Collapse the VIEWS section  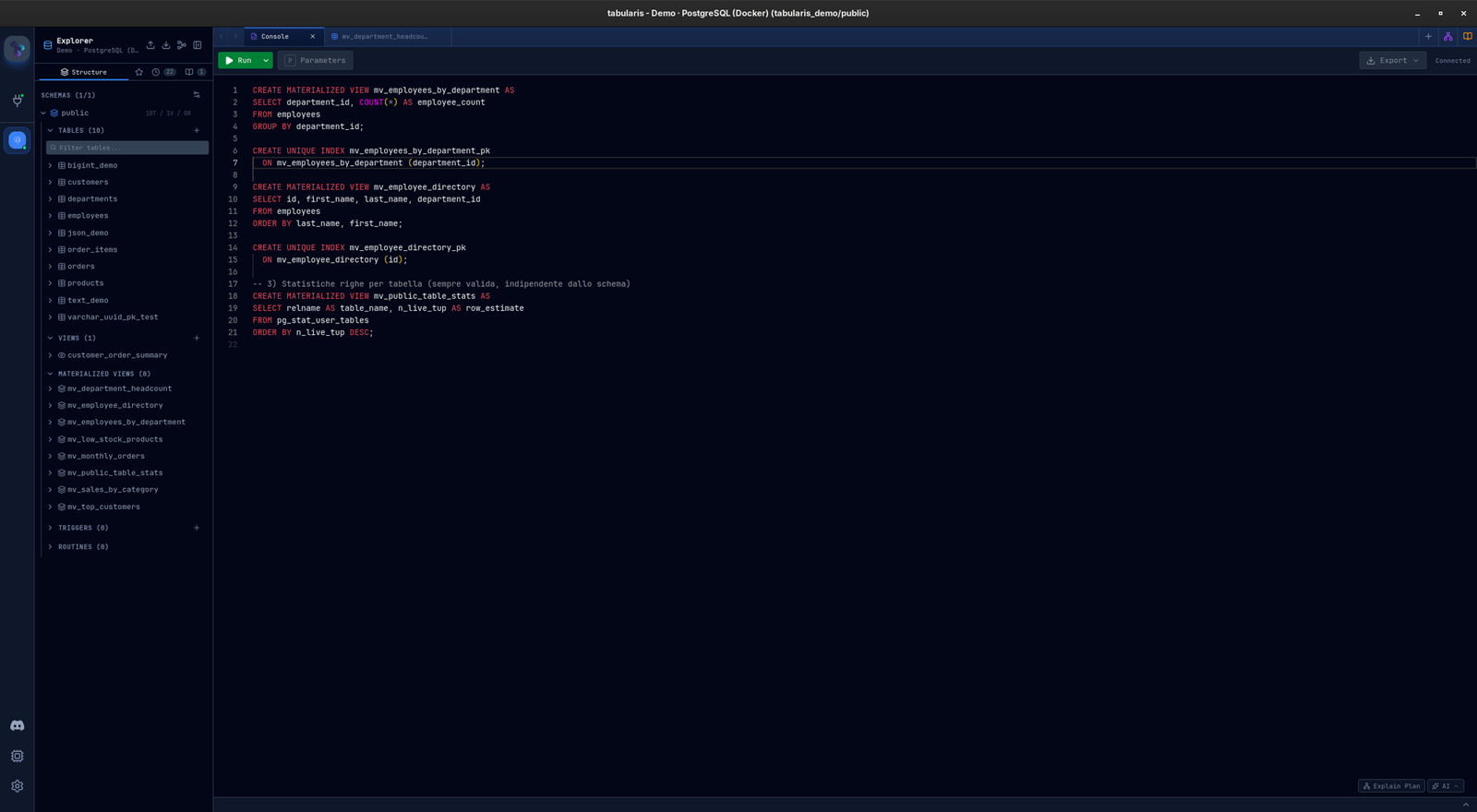click(51, 338)
